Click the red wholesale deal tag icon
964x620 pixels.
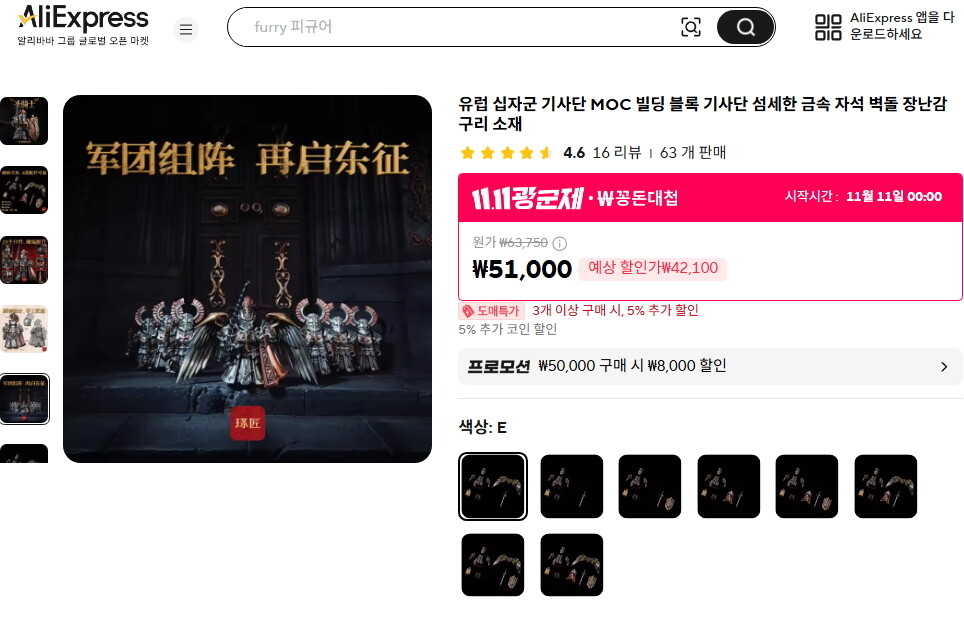coord(468,311)
